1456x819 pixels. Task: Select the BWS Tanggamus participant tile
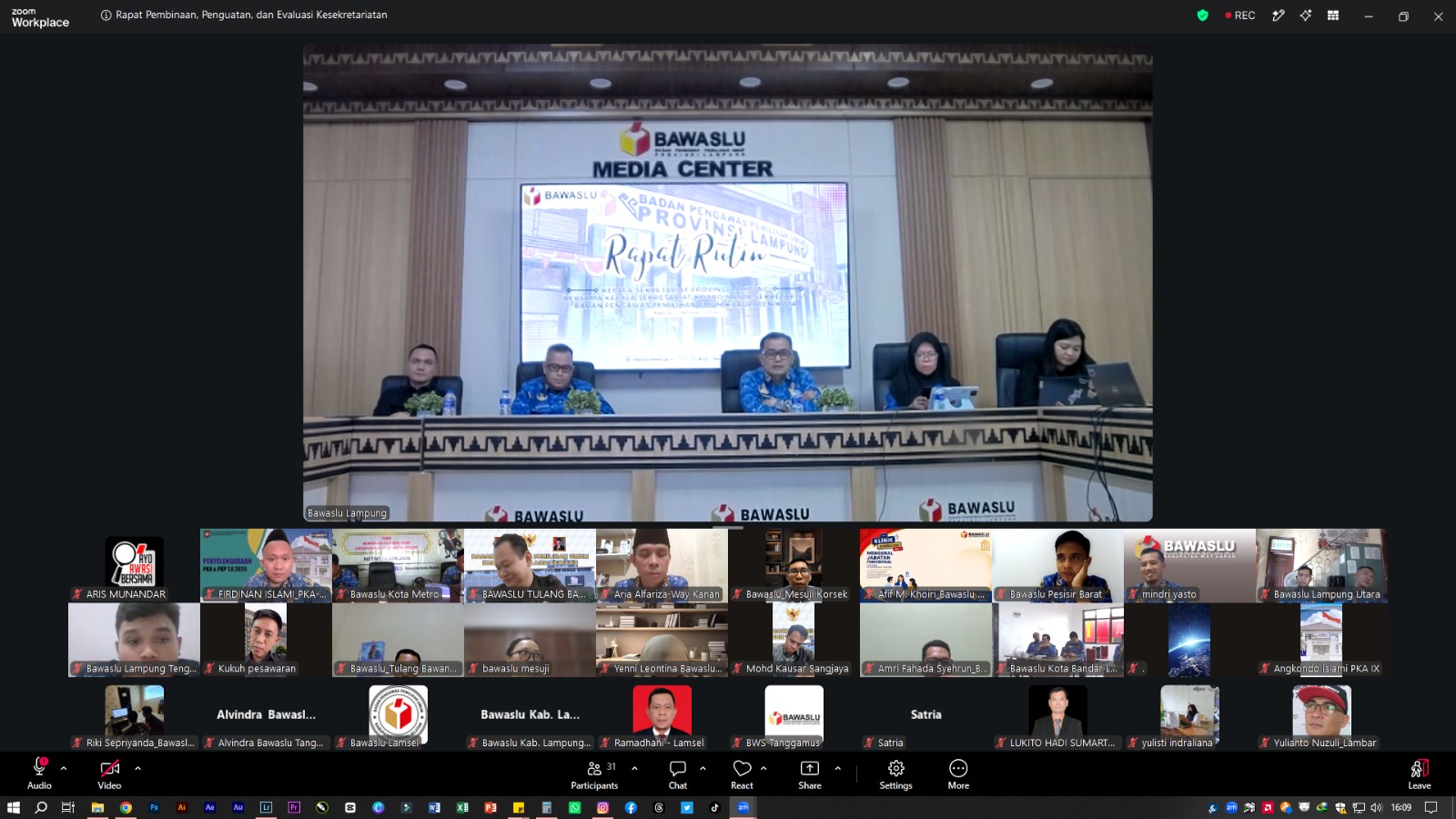(x=794, y=714)
